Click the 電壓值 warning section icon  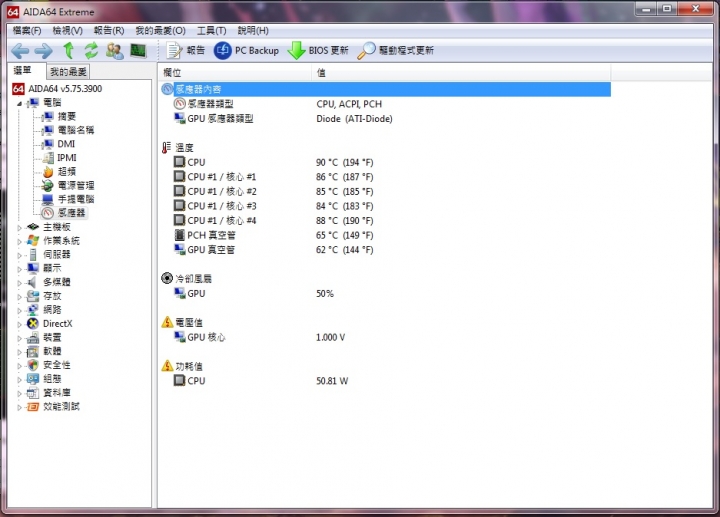click(x=167, y=322)
